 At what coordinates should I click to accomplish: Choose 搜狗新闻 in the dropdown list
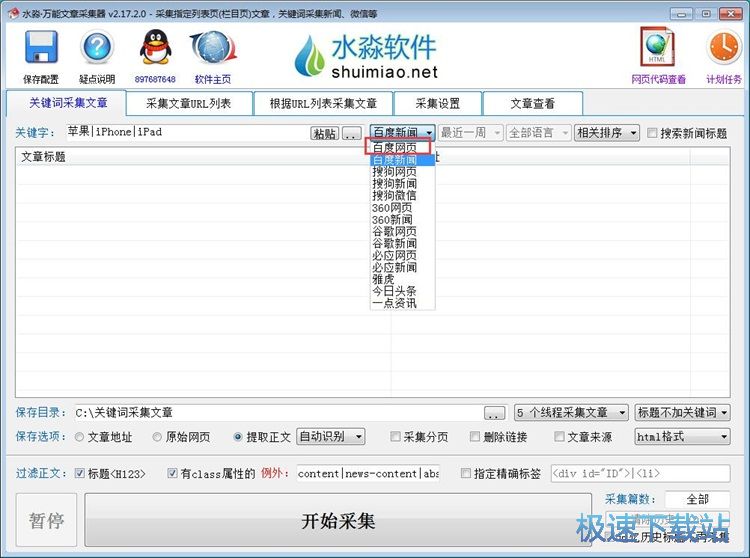403,184
